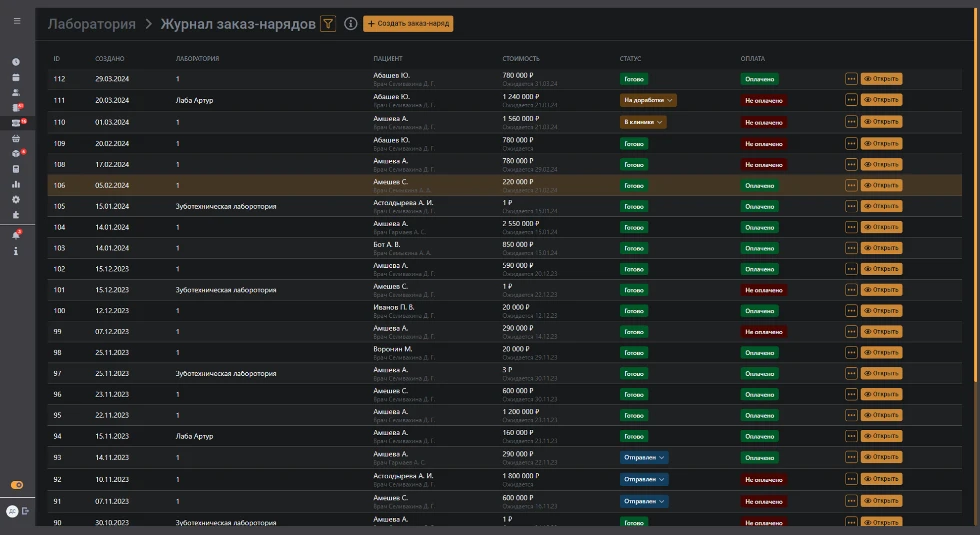Open the "В клинике" status dropdown for order 110

(x=643, y=122)
